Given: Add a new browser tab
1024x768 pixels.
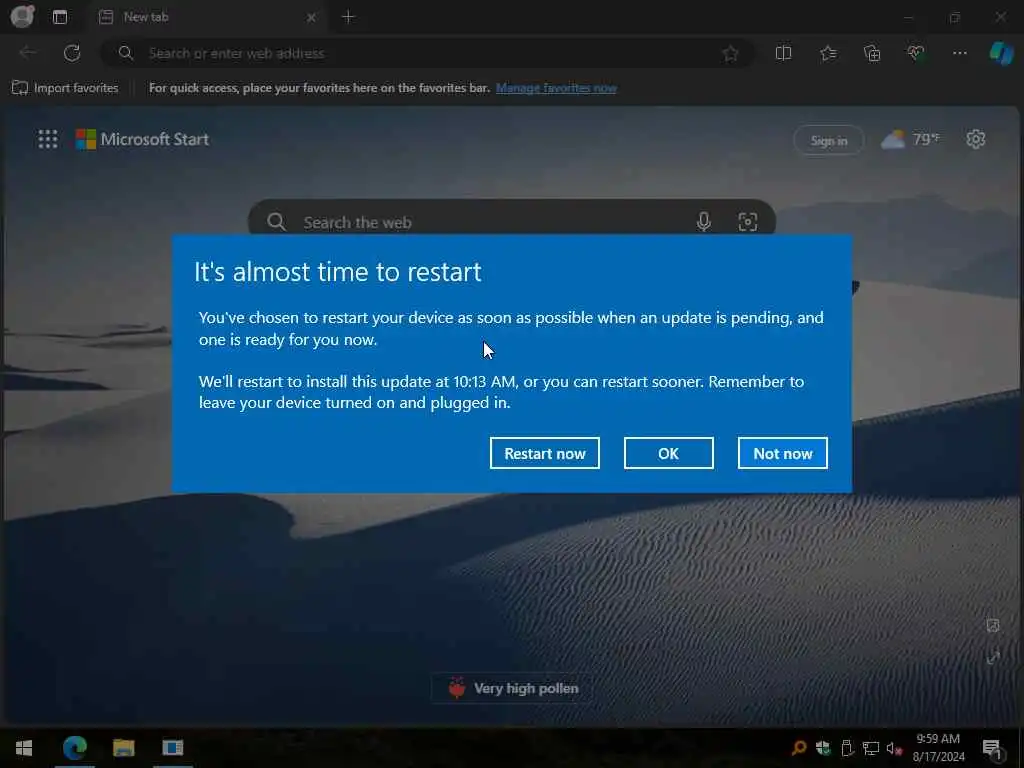Looking at the screenshot, I should click(x=348, y=17).
